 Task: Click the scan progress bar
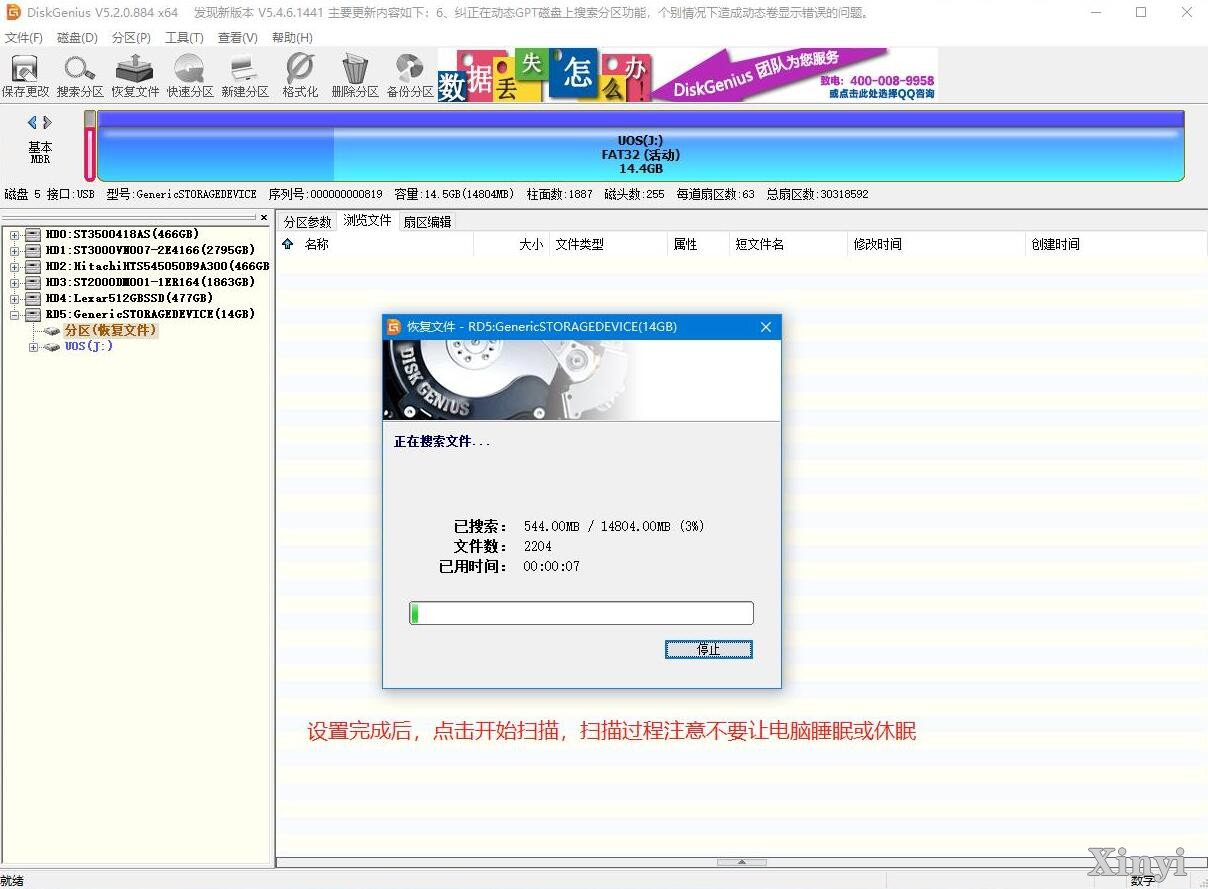coord(581,613)
